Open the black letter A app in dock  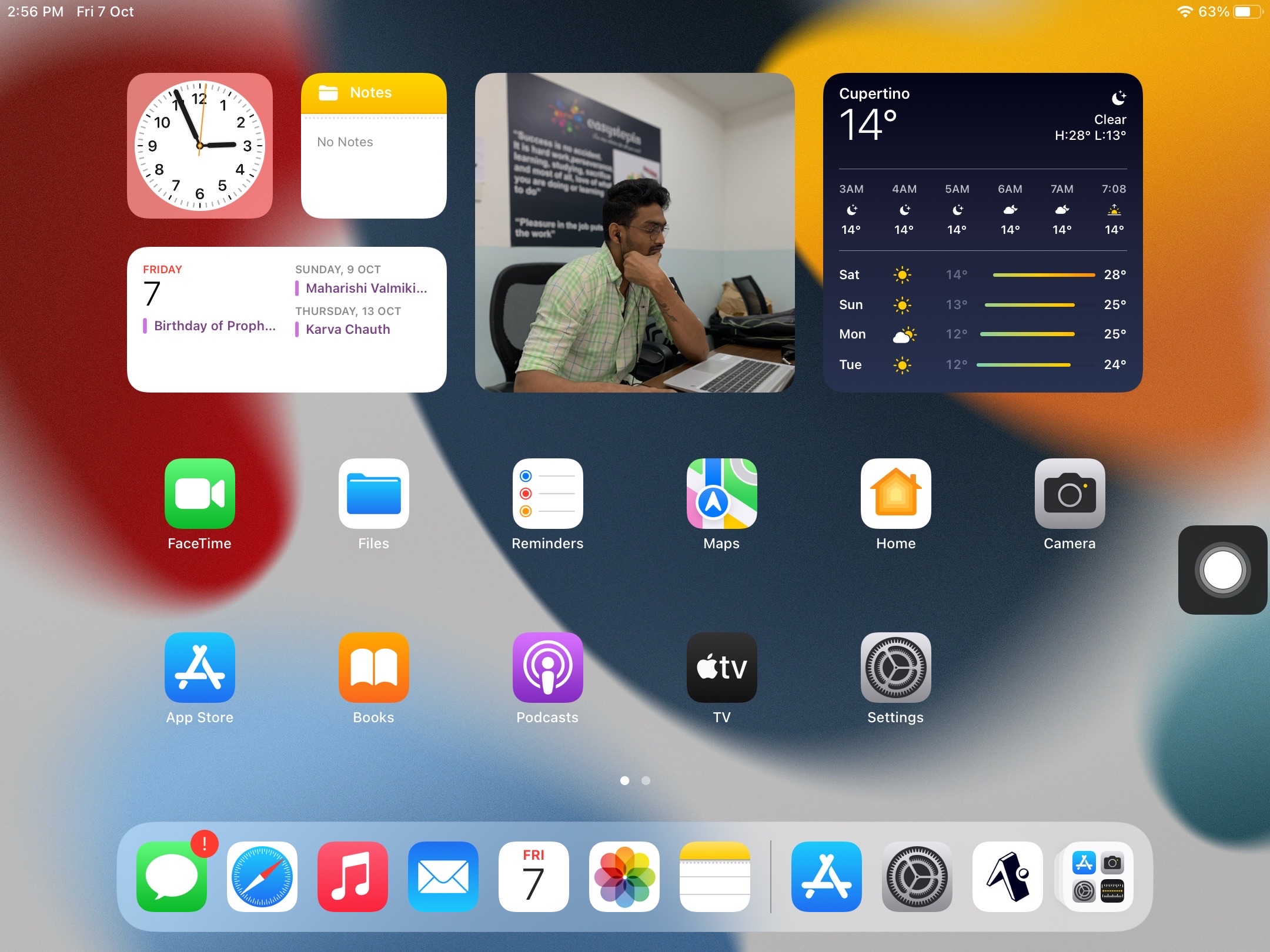[1008, 877]
